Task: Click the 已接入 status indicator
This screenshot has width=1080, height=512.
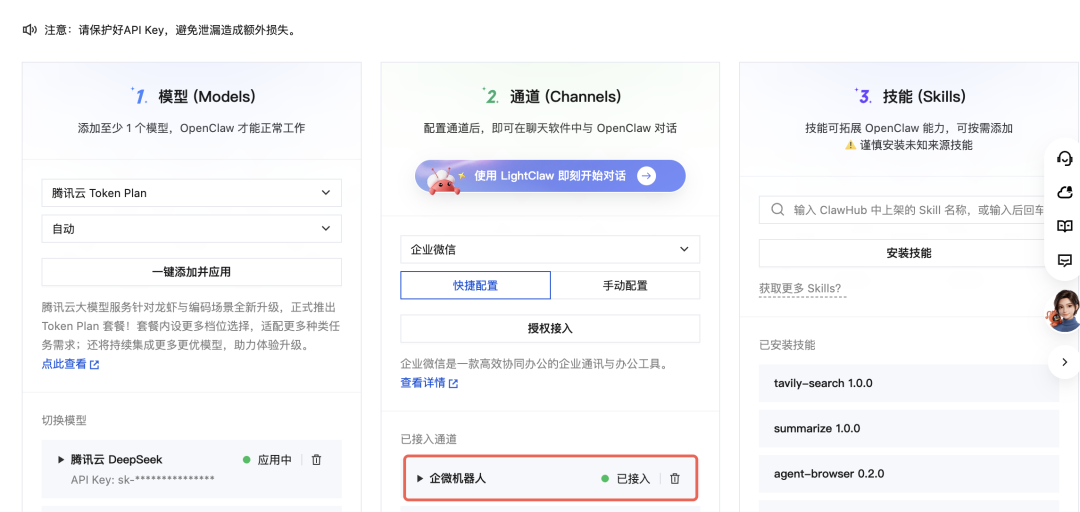Action: tap(625, 478)
